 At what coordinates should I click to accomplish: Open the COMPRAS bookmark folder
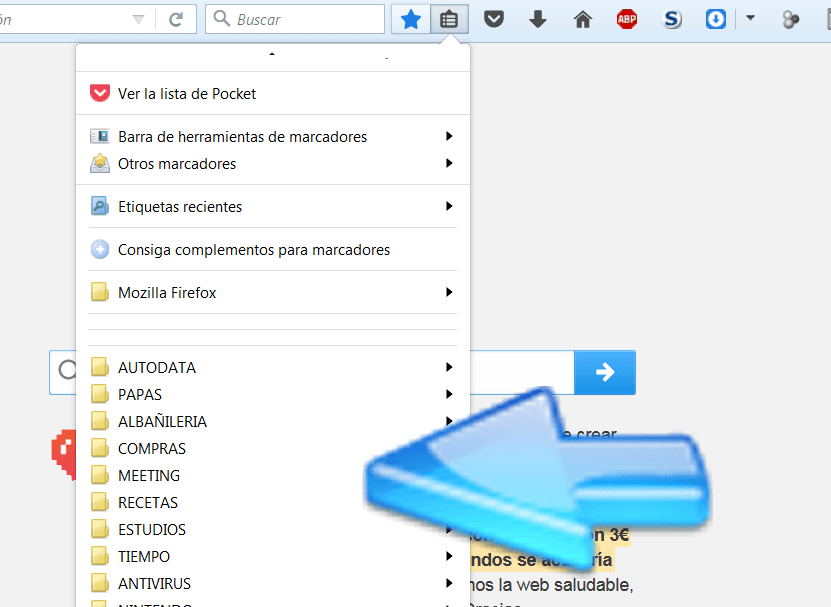[273, 448]
